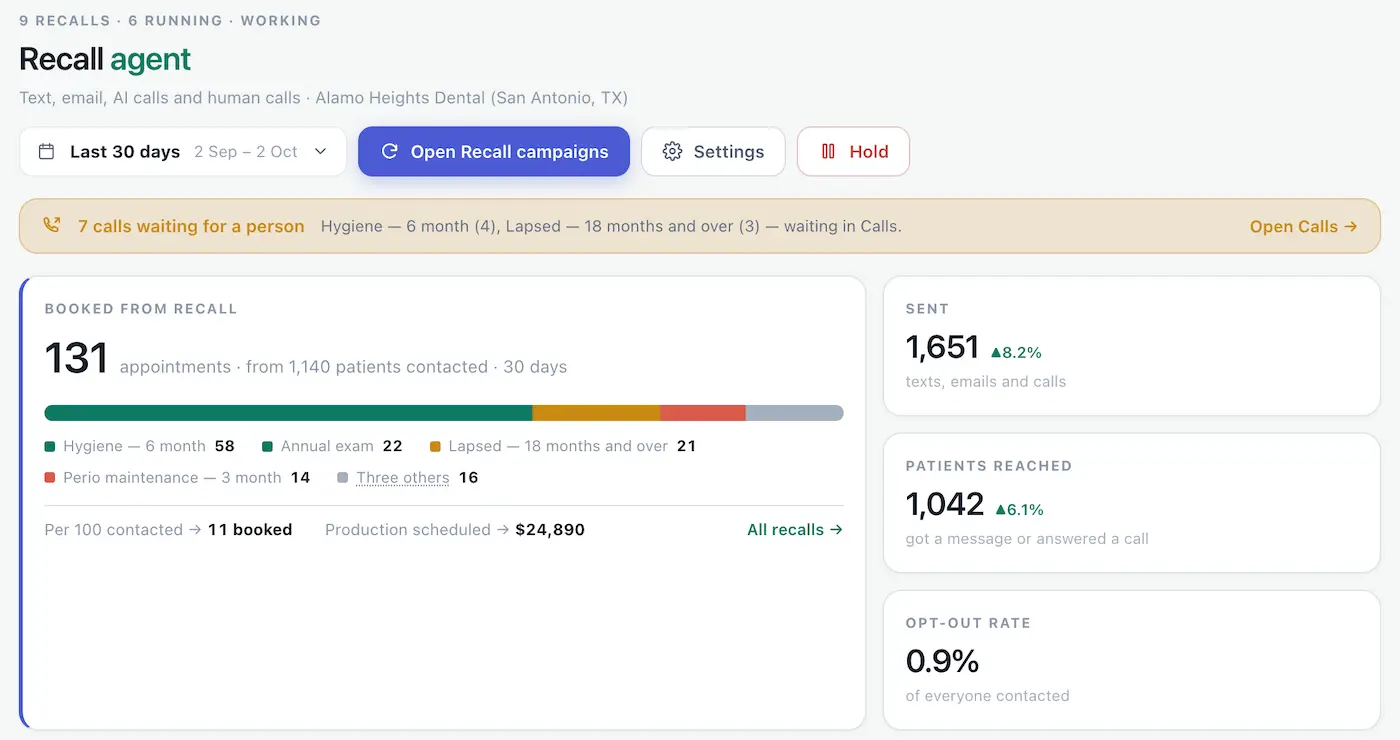Click gray Three others segment of bar

point(795,413)
